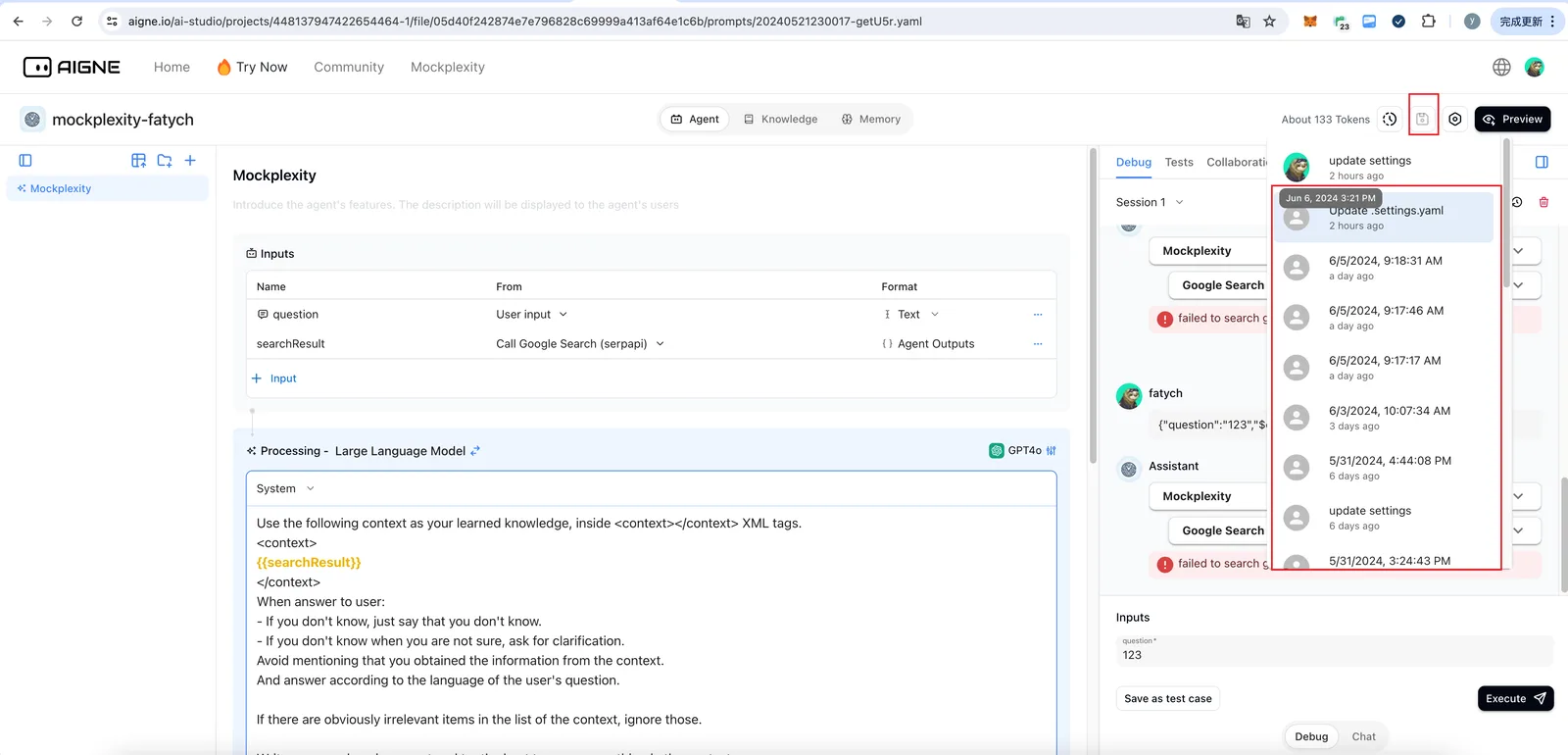Open Call Google Search (serpapi) dropdown
The width and height of the screenshot is (1568, 755).
click(580, 343)
